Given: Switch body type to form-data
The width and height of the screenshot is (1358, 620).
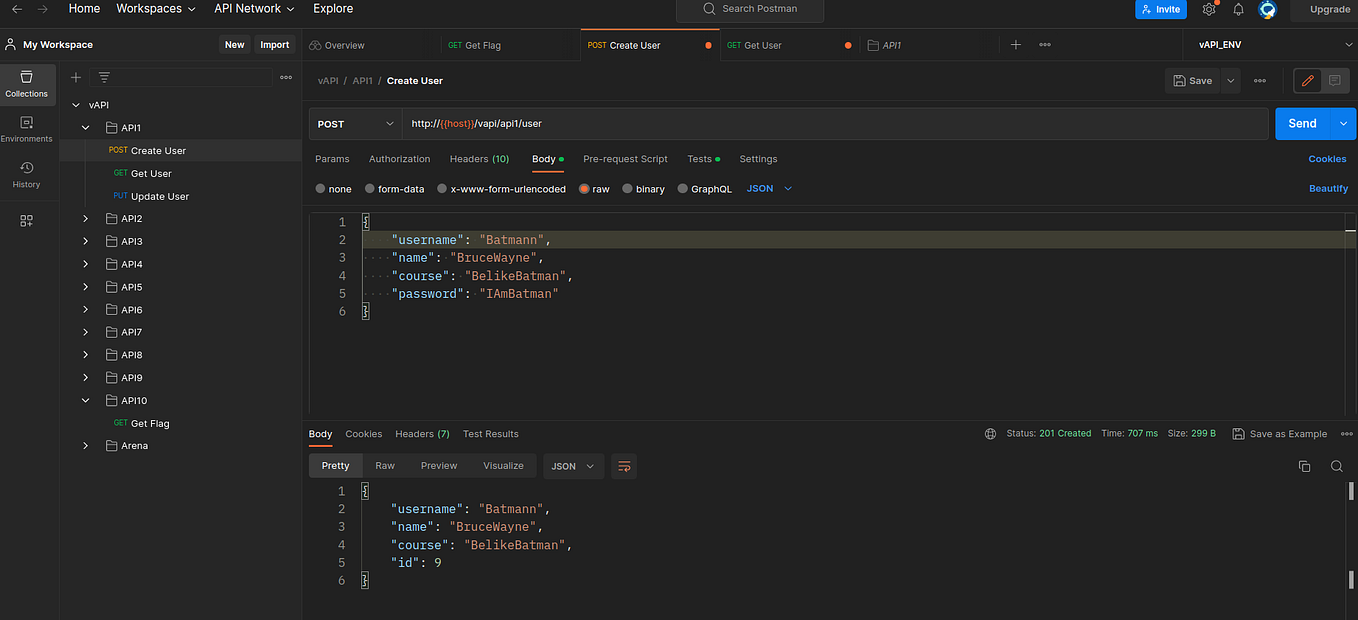Looking at the screenshot, I should tap(372, 188).
